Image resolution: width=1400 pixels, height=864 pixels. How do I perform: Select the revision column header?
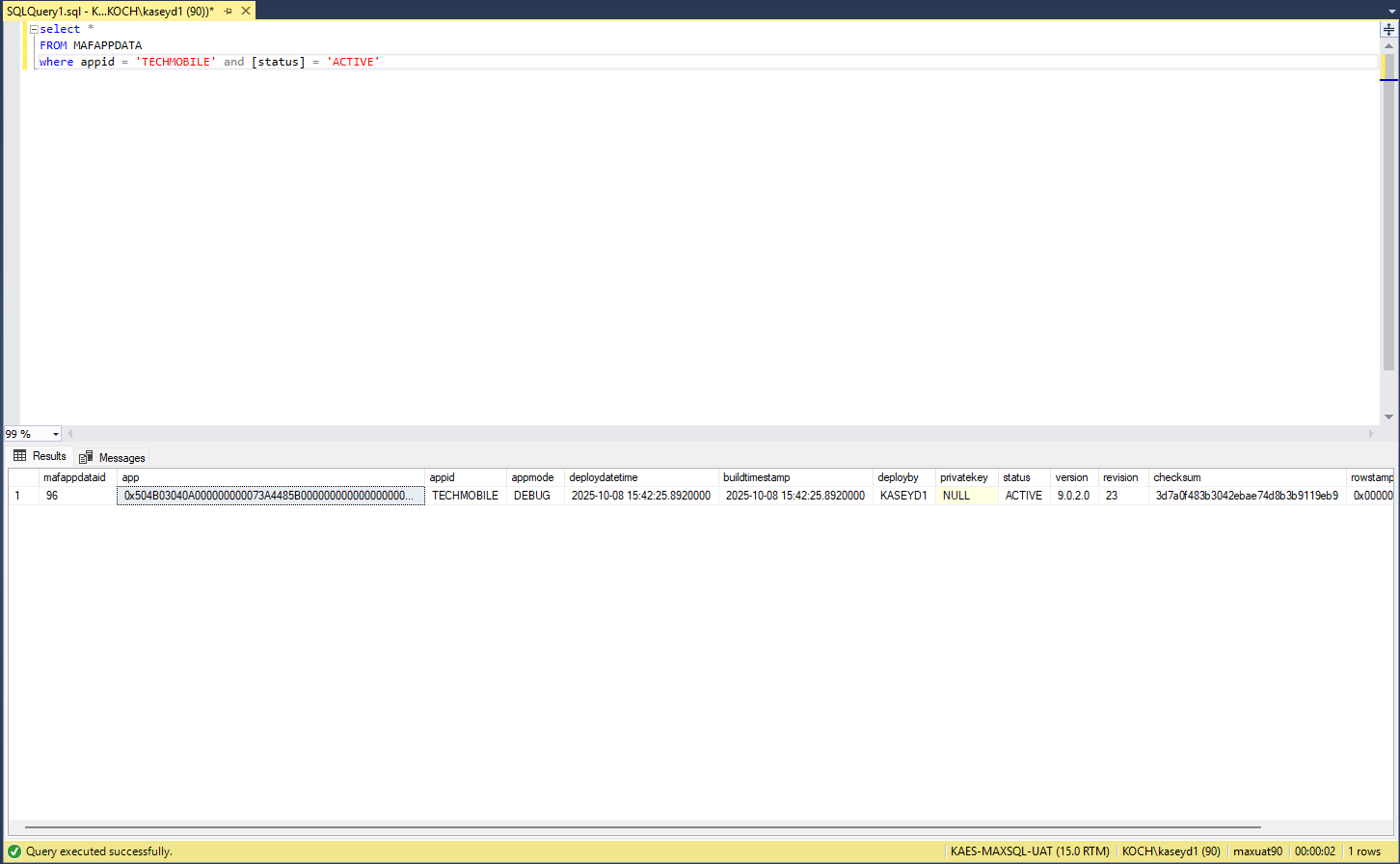[x=1123, y=477]
